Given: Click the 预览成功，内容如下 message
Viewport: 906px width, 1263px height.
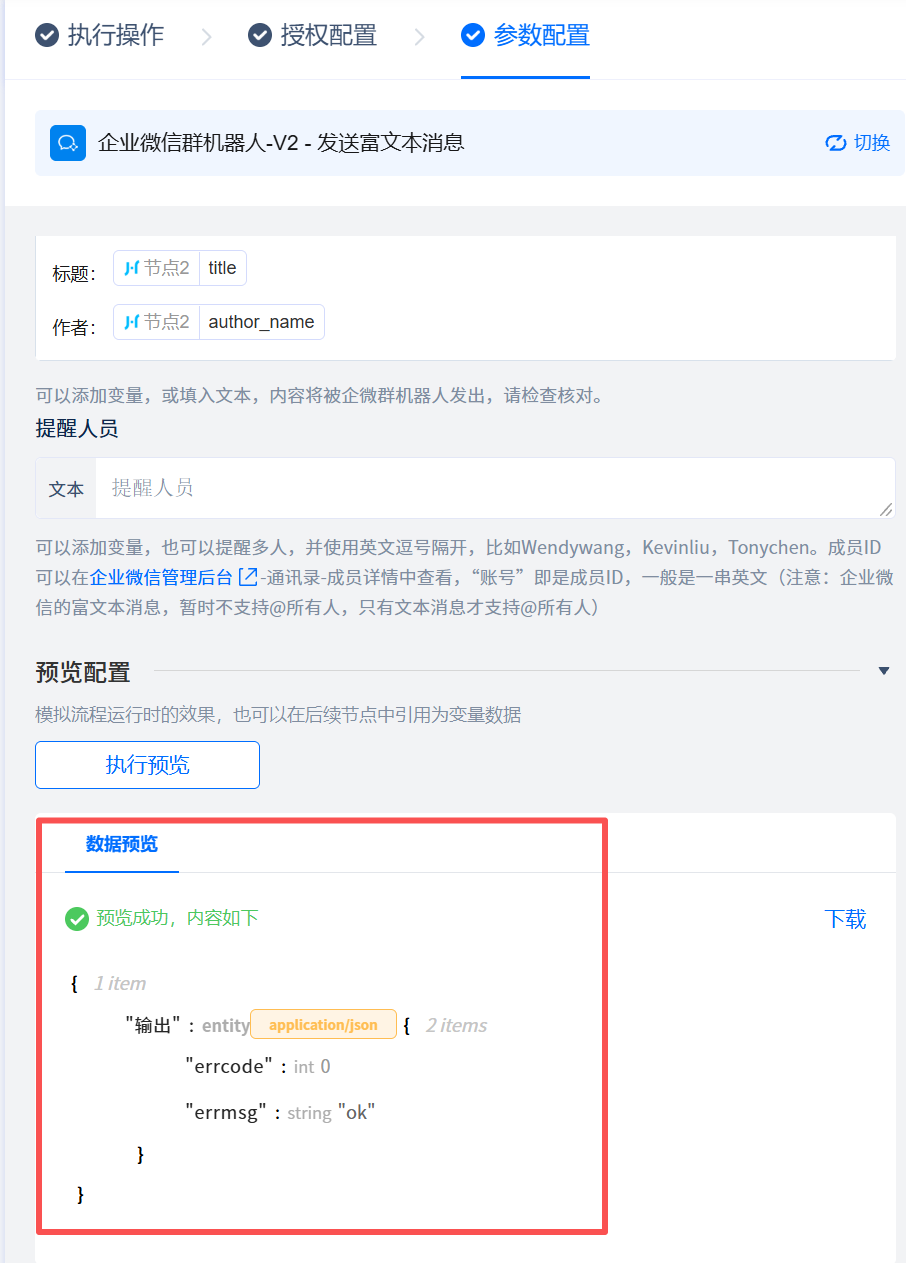Looking at the screenshot, I should [x=178, y=918].
